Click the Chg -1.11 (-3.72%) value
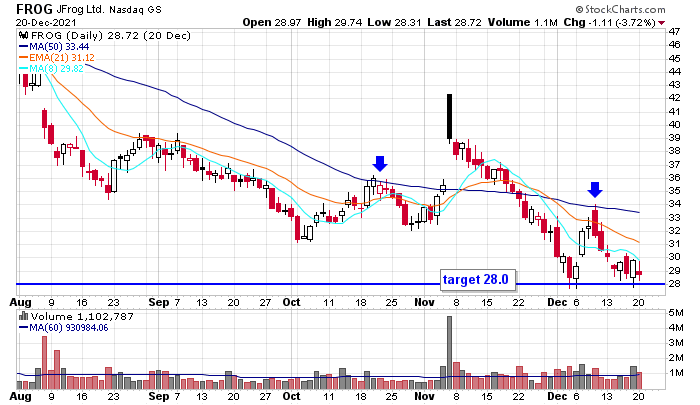This screenshot has width=700, height=405. (x=610, y=22)
